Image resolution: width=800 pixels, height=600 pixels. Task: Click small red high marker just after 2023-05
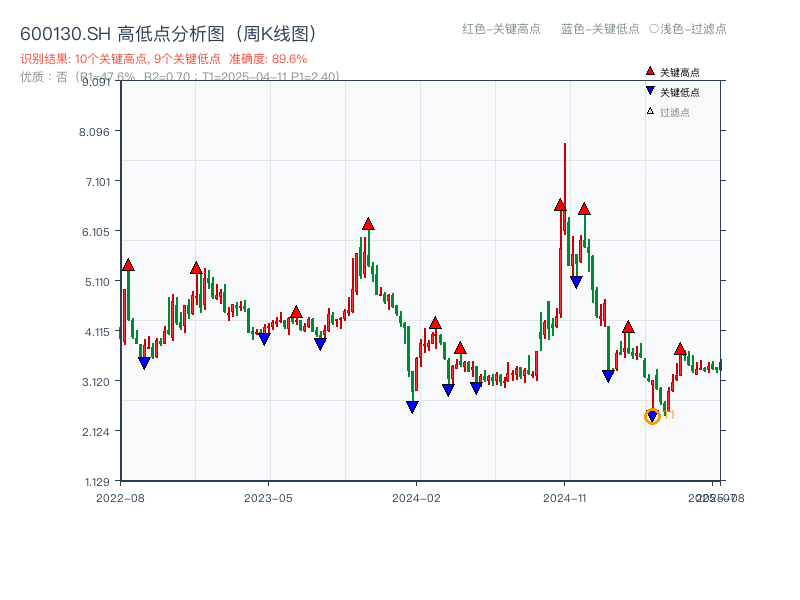[296, 312]
